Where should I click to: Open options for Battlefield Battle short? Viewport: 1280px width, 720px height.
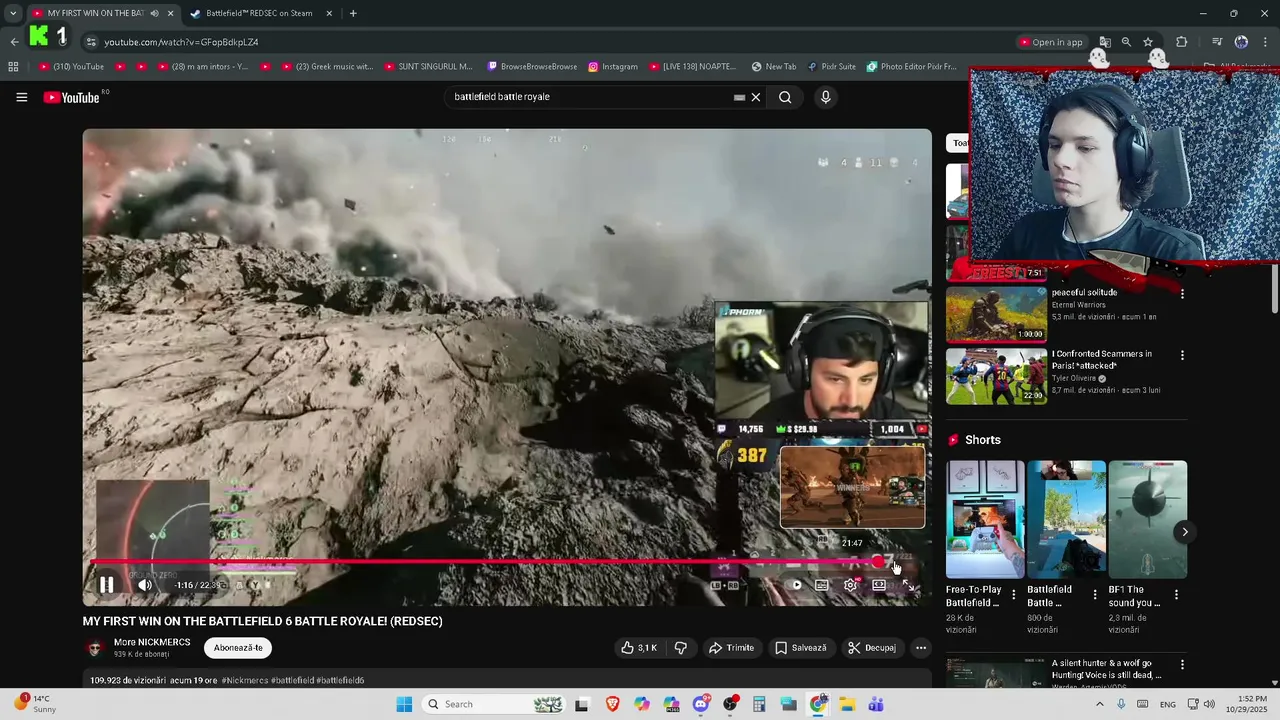[x=1095, y=595]
